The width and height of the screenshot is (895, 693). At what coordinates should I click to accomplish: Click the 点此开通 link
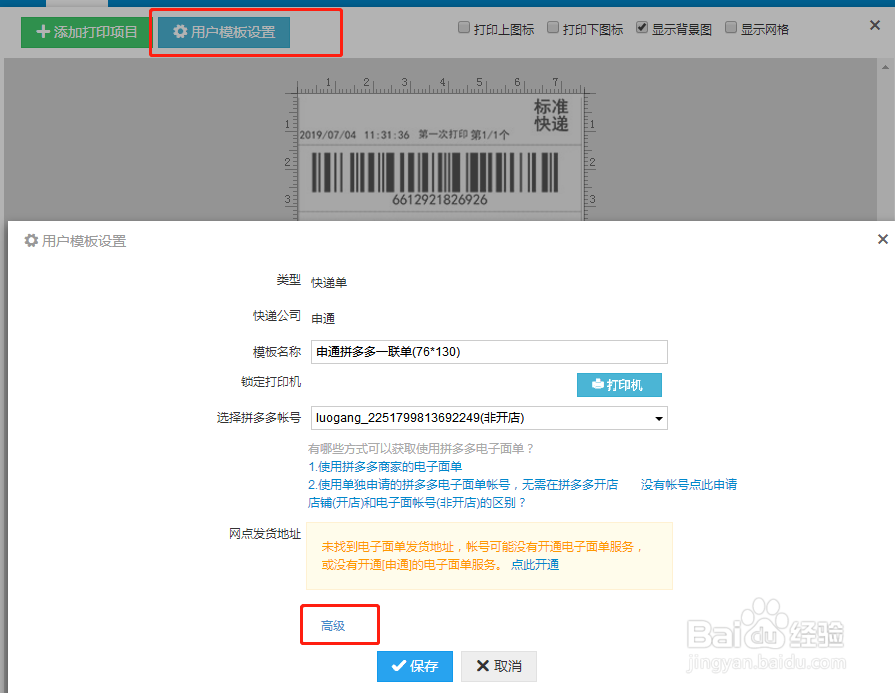535,565
